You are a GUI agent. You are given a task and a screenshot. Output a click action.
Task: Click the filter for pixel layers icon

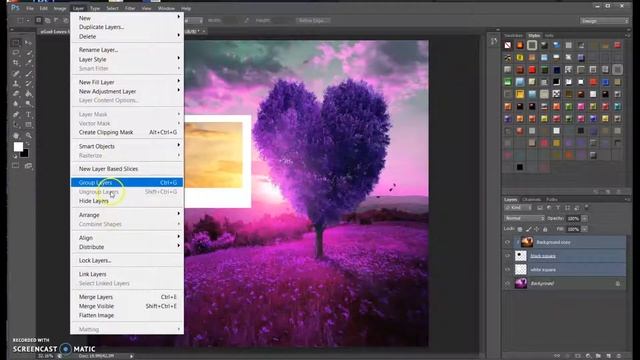(540, 208)
